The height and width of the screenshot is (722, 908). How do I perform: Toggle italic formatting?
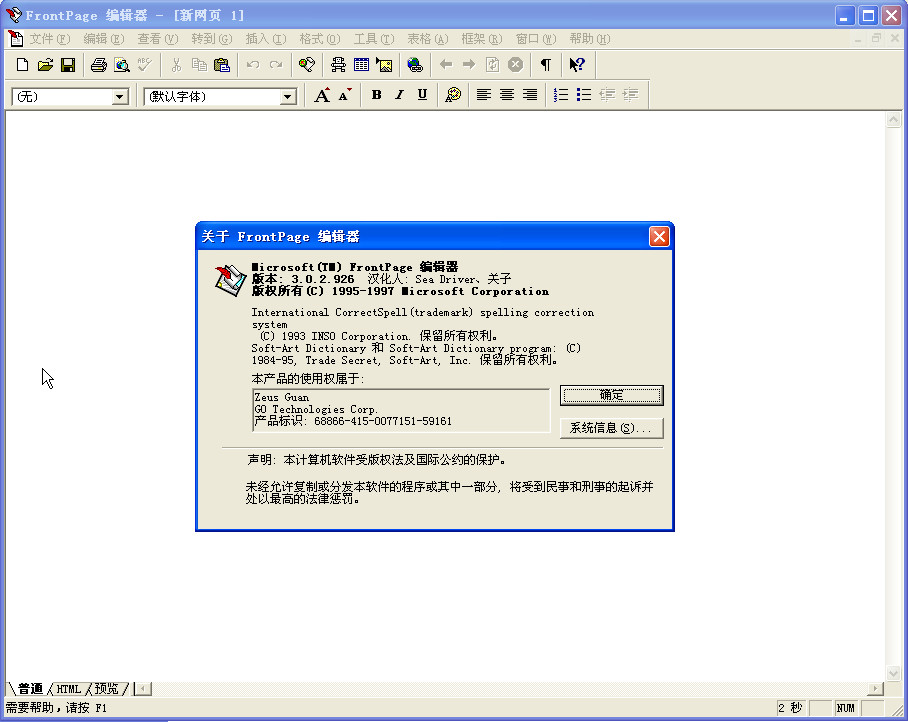point(399,95)
